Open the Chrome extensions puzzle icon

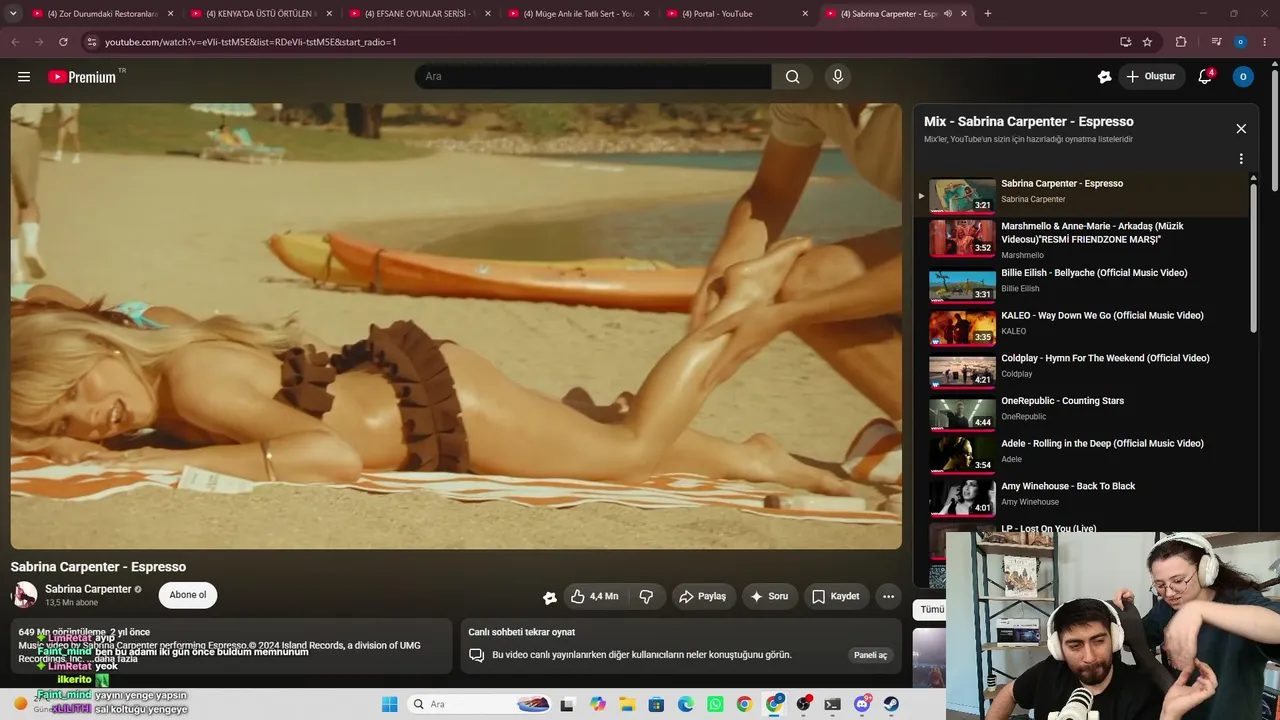1181,42
